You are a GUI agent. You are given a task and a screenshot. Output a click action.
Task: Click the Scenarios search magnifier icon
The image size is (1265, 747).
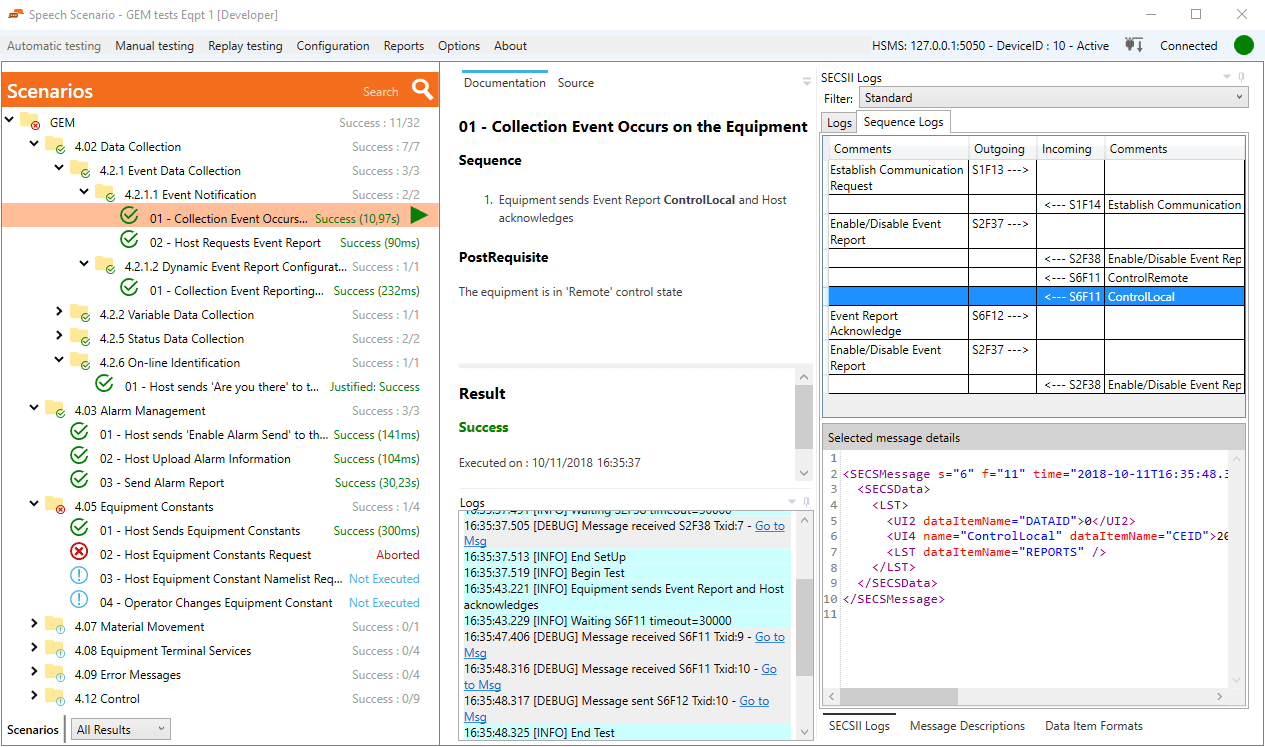pyautogui.click(x=423, y=90)
